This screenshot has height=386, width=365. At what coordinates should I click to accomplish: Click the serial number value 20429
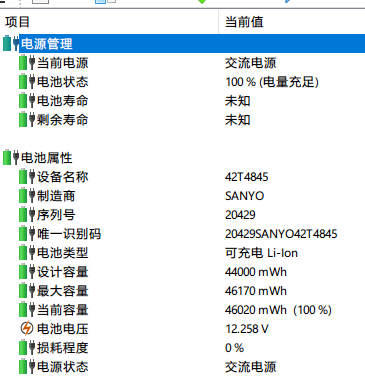point(240,215)
